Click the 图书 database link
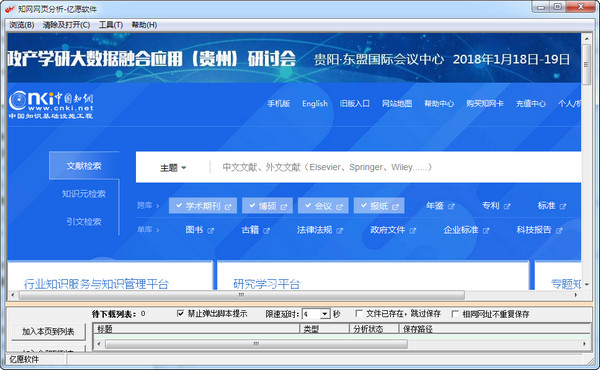Viewport: 600px width, 370px height. point(194,230)
